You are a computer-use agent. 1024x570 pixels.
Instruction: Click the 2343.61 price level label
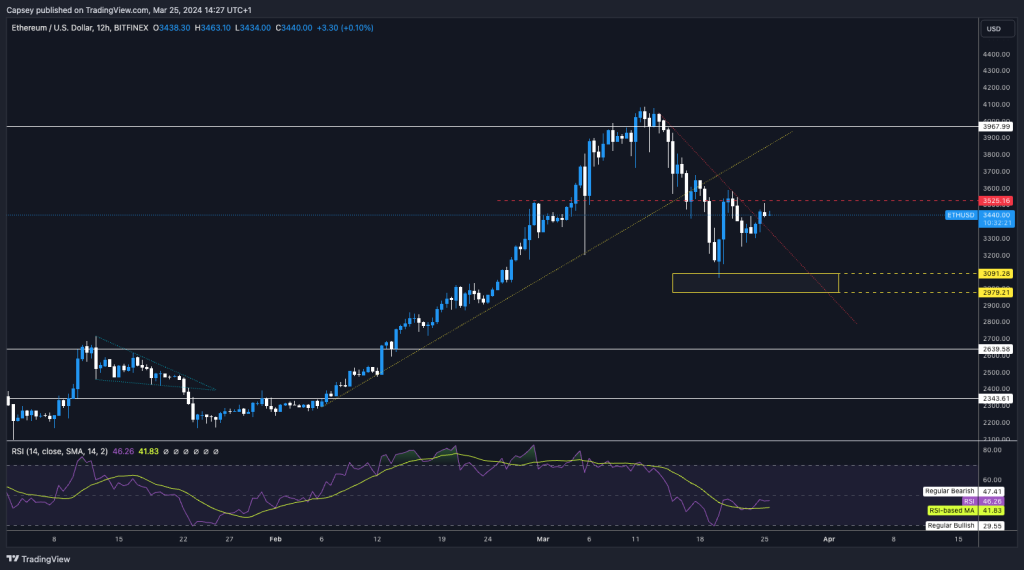pos(996,398)
